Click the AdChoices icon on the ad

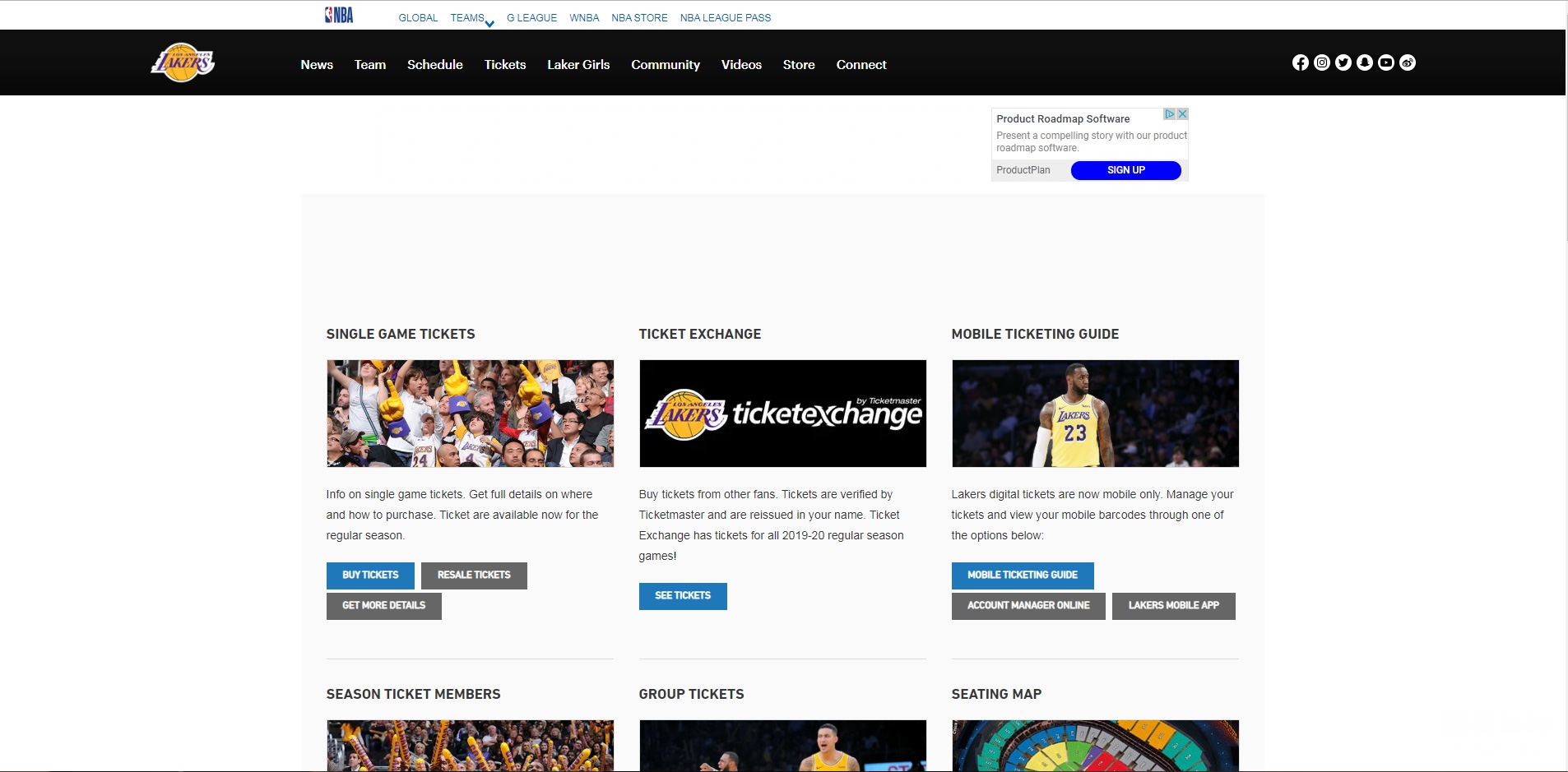click(x=1169, y=114)
